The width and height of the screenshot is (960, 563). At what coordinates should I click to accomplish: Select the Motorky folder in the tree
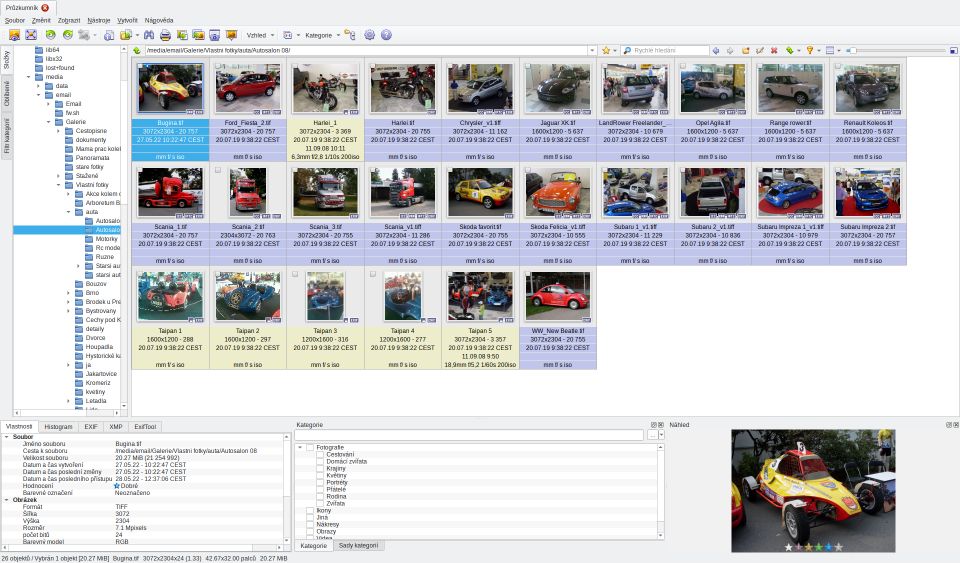coord(106,239)
